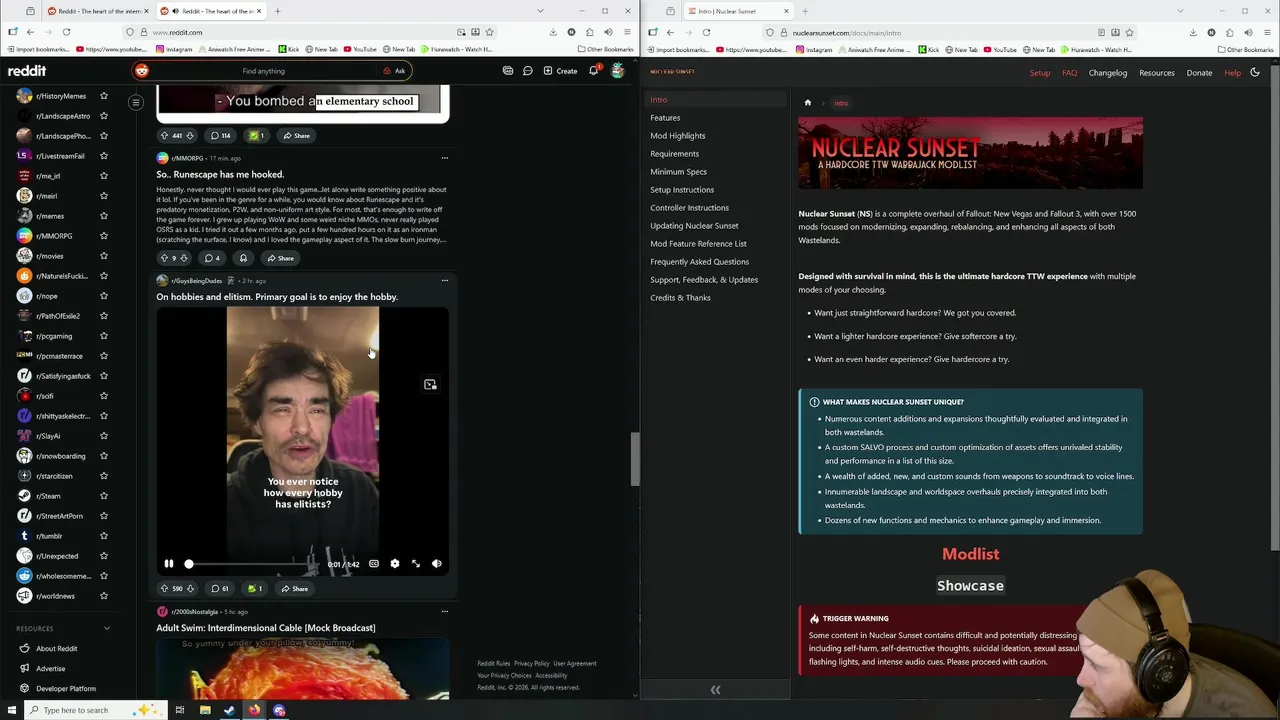Viewport: 1280px width, 720px height.
Task: Toggle dark mode moon icon on Nuclear Sunset
Action: pyautogui.click(x=1255, y=72)
